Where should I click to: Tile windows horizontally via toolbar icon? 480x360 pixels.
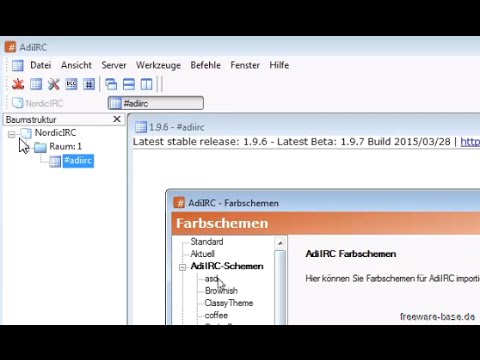(x=129, y=84)
